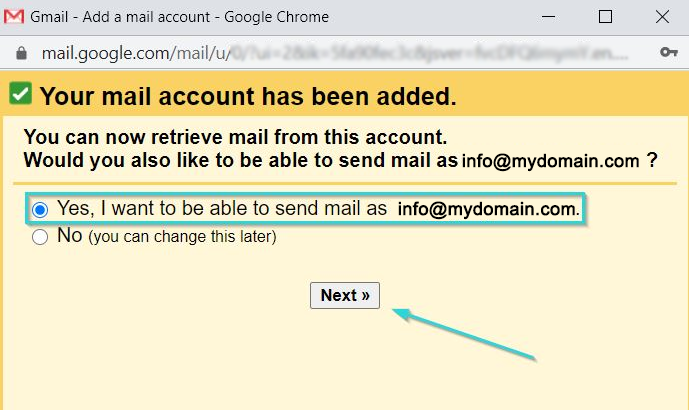Click info@mydomain.com in the question line
The height and width of the screenshot is (410, 689).
(550, 161)
